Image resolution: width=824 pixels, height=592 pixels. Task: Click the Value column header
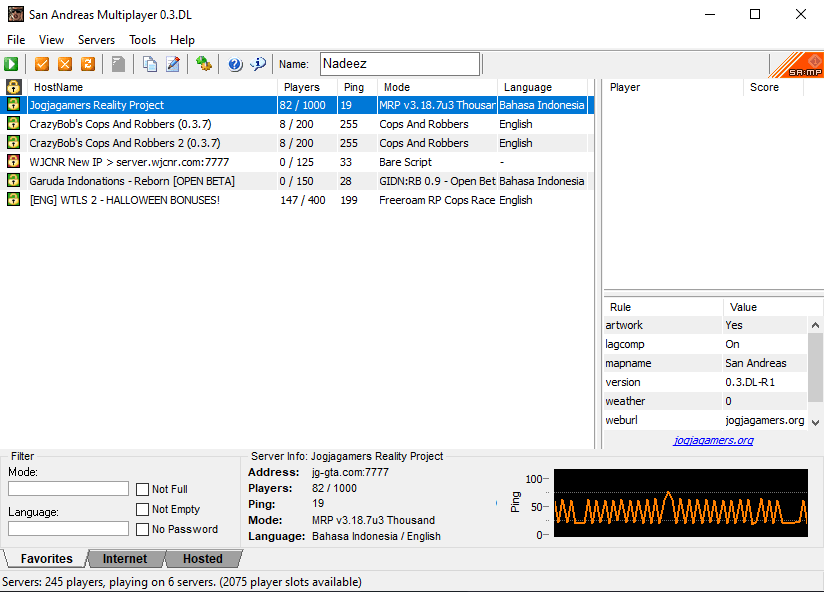(x=772, y=307)
